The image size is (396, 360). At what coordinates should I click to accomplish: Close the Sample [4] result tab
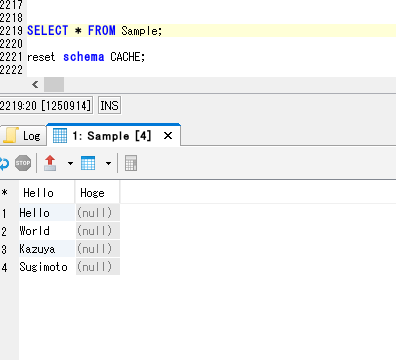[x=168, y=136]
